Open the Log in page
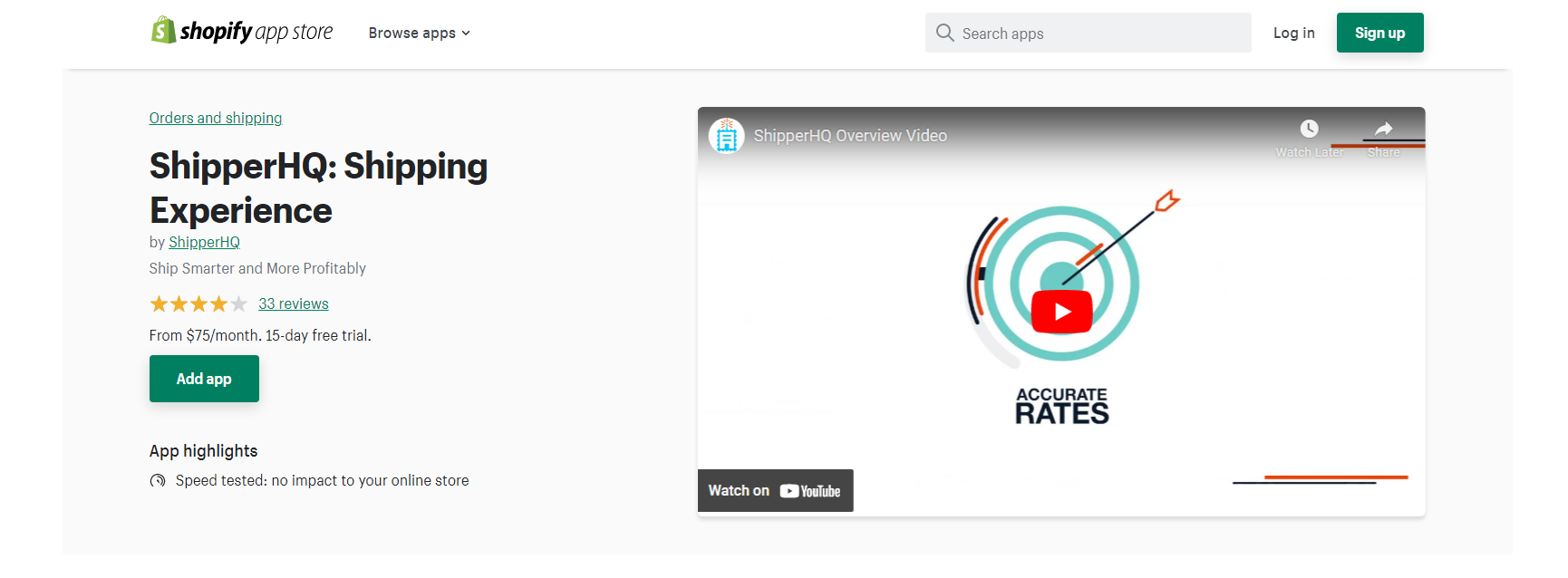Screen dimensions: 1568x578 tap(1293, 33)
